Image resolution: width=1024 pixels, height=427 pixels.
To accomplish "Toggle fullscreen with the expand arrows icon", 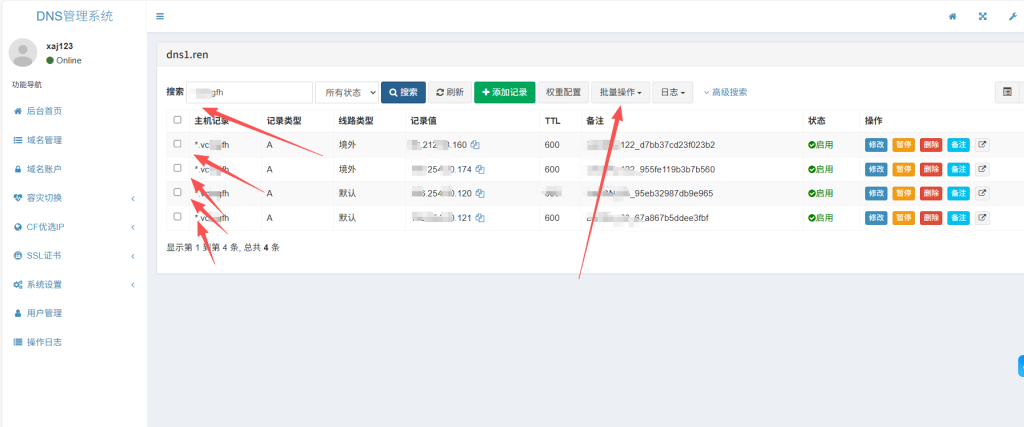I will point(982,16).
